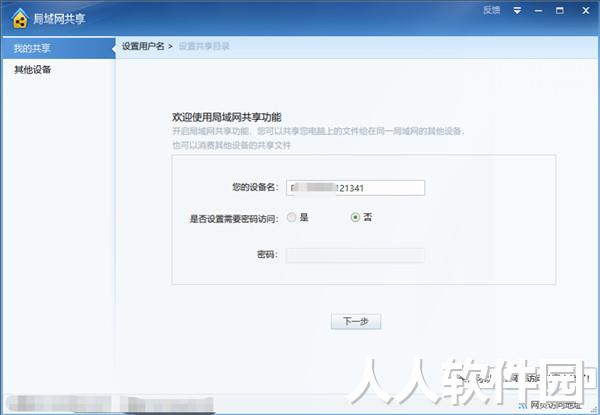Select 否 for password access
The width and height of the screenshot is (600, 415).
[x=361, y=217]
